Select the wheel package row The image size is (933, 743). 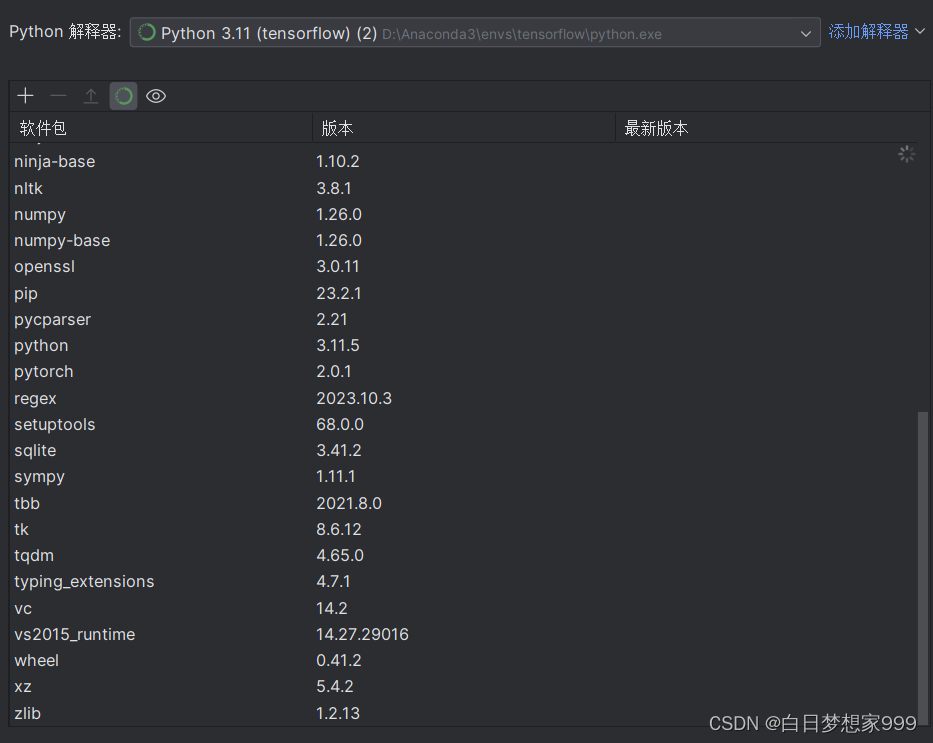[464, 660]
